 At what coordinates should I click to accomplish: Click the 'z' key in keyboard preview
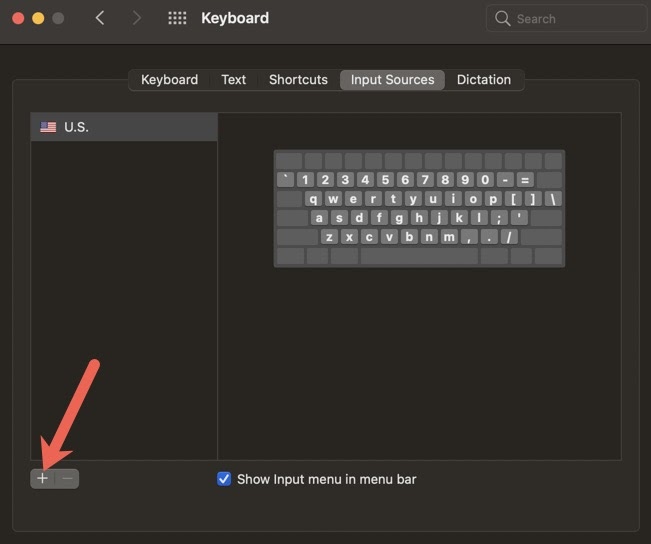(x=329, y=237)
